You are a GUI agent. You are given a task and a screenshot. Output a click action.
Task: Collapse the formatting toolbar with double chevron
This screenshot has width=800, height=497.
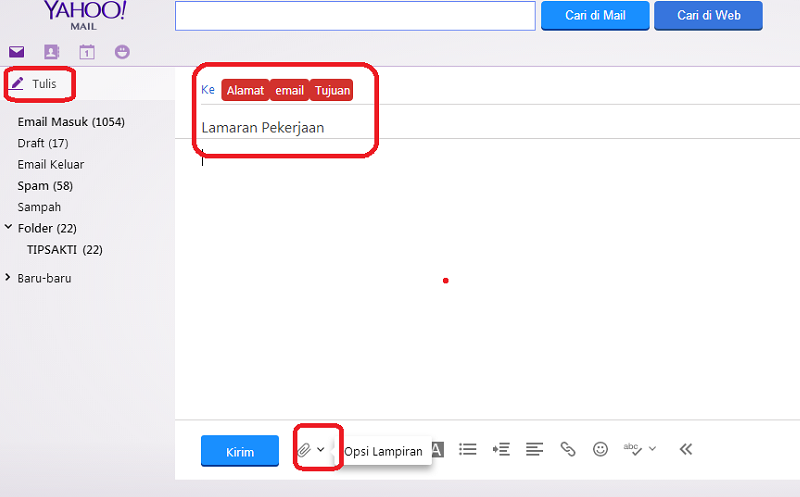pyautogui.click(x=686, y=449)
